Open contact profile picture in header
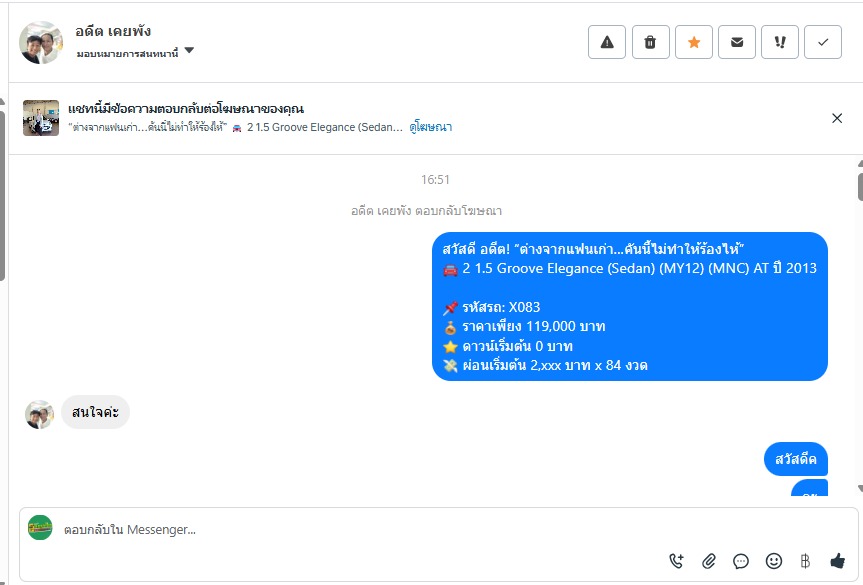Viewport: 863px width, 585px height. coord(41,42)
